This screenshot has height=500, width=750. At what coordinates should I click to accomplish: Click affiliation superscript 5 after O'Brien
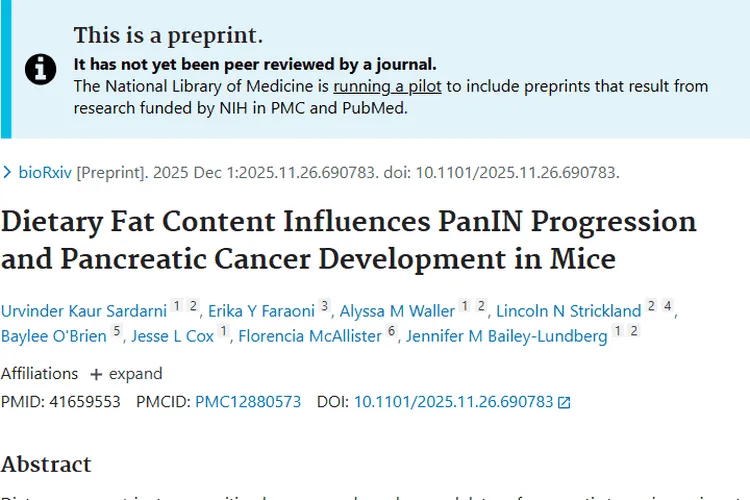coord(117,332)
